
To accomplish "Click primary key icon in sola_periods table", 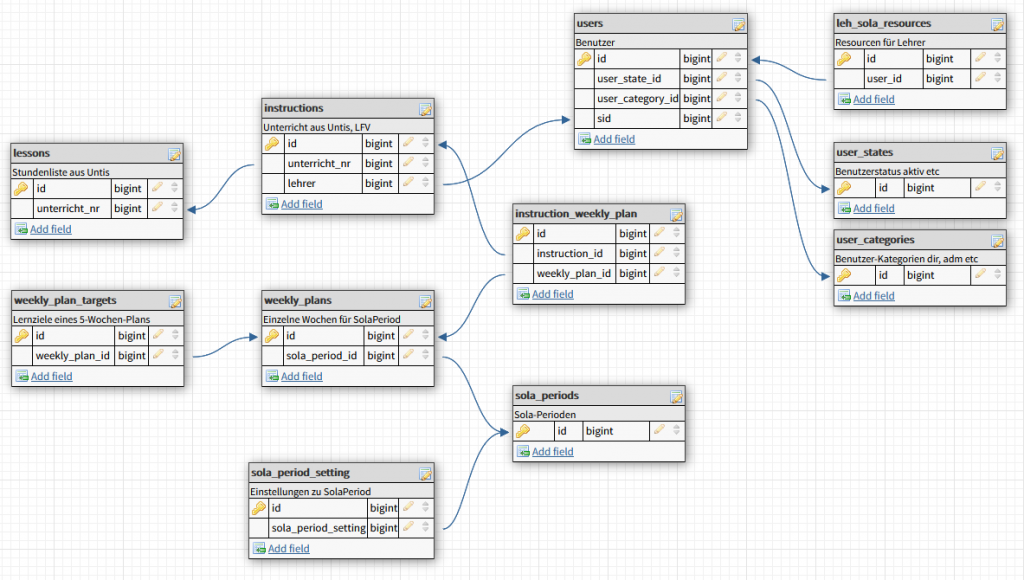I will (x=523, y=432).
